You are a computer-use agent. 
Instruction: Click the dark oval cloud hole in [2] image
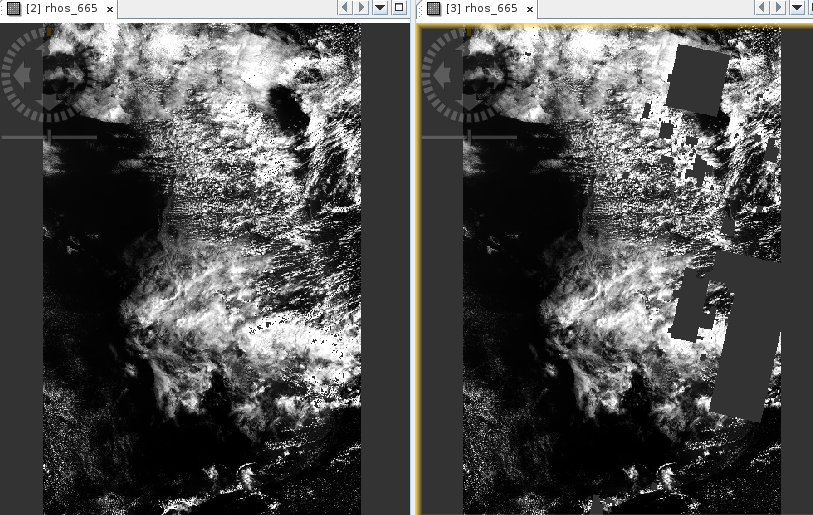tap(289, 112)
